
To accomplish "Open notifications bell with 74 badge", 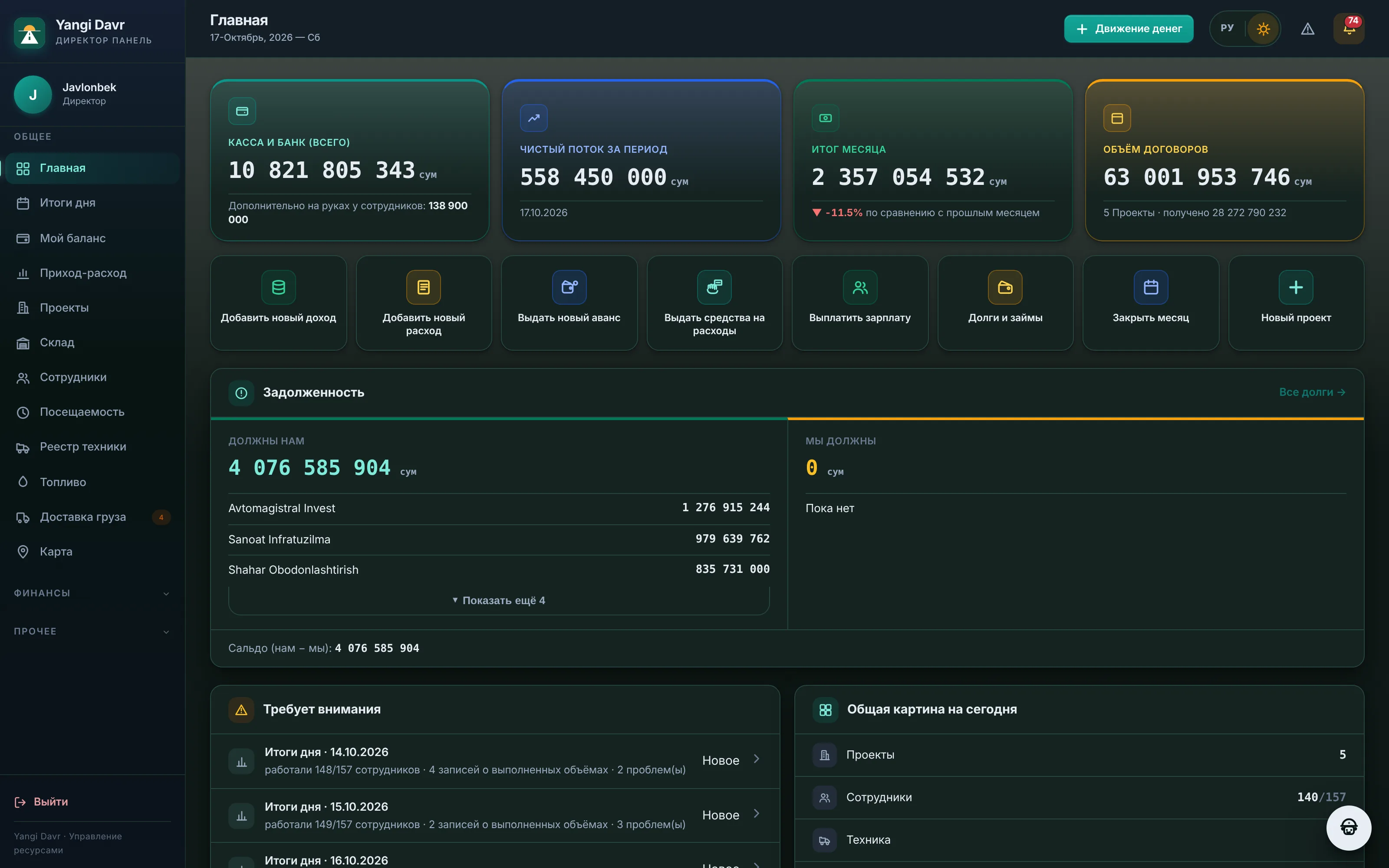I will click(1349, 29).
